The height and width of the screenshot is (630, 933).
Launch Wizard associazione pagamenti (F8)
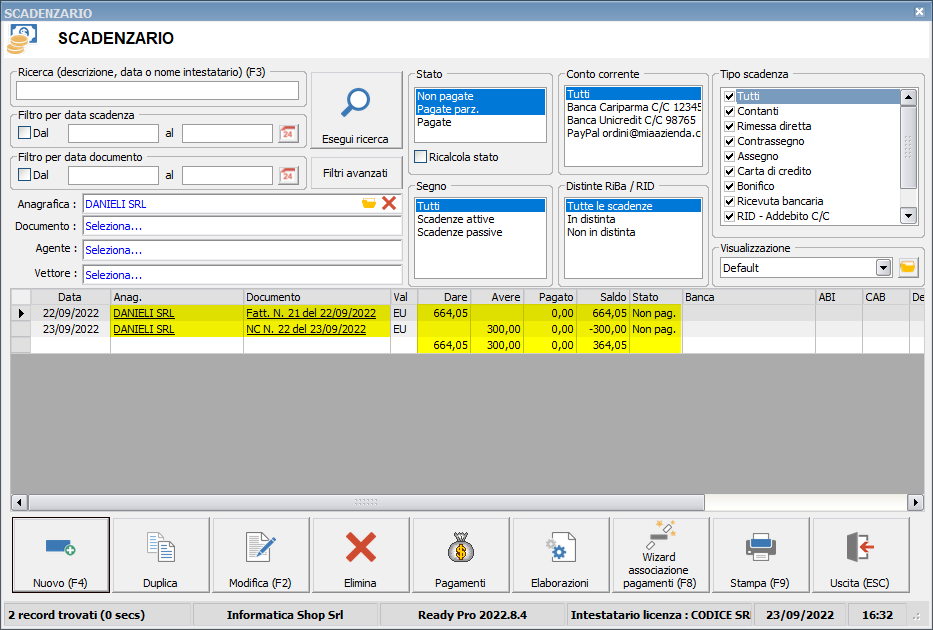660,554
